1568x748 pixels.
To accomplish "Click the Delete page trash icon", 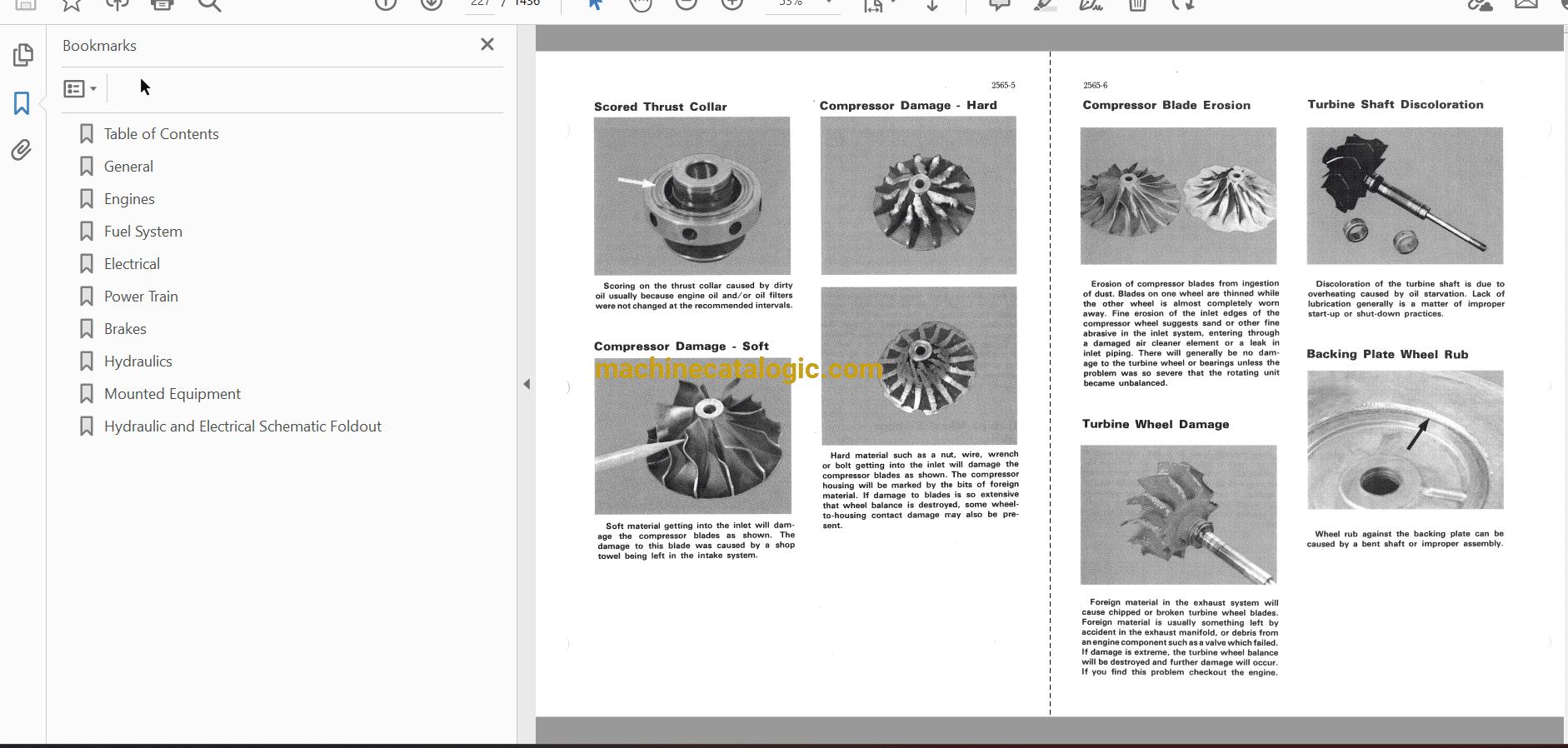I will point(1137,5).
